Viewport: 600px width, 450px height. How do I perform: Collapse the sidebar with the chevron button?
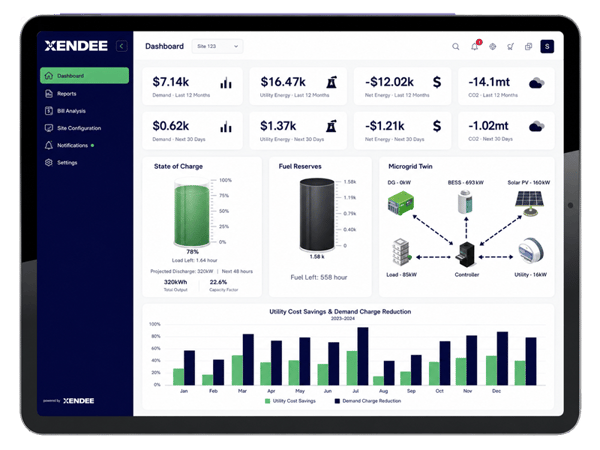tap(122, 46)
